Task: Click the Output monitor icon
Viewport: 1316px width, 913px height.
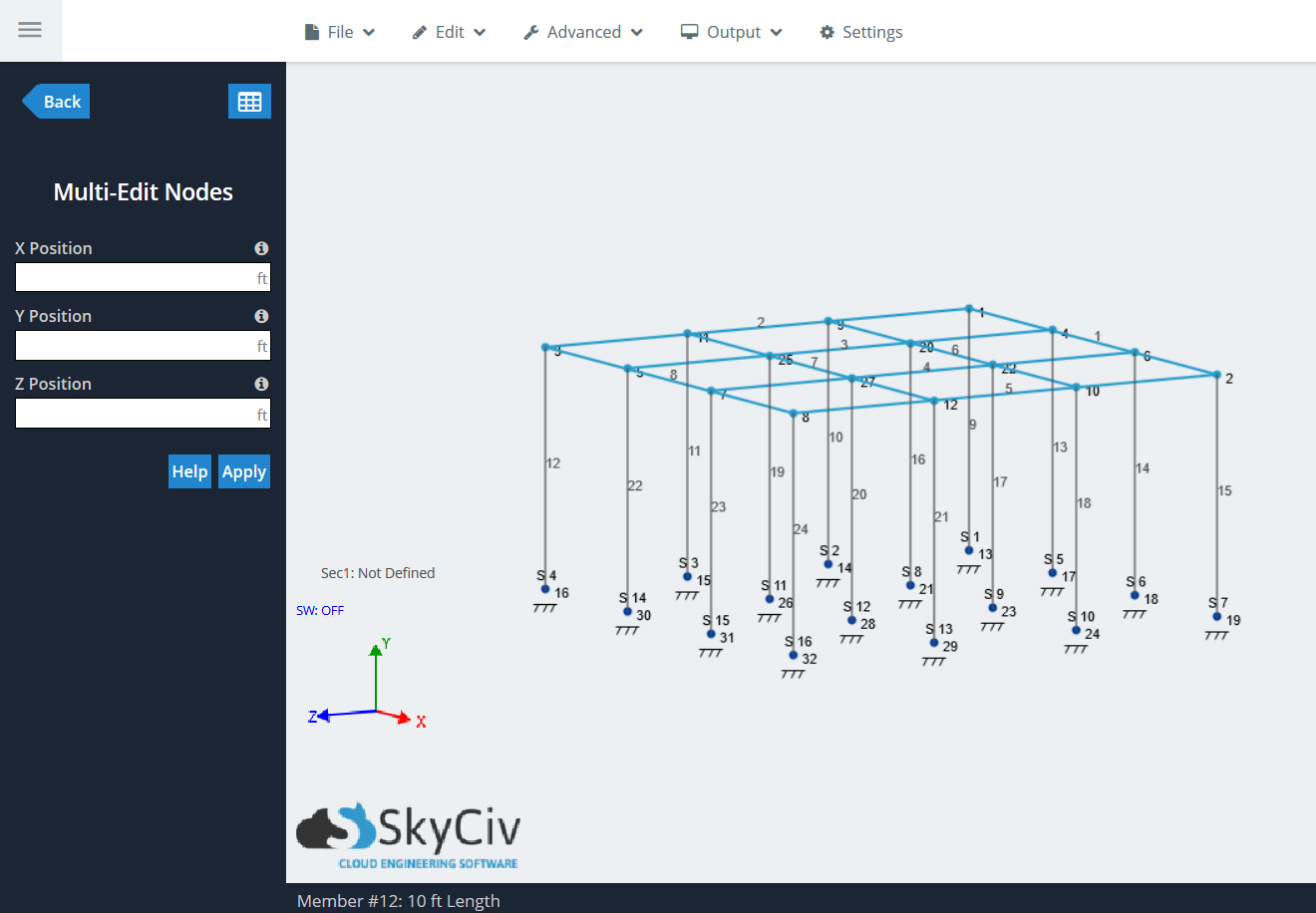Action: coord(689,32)
